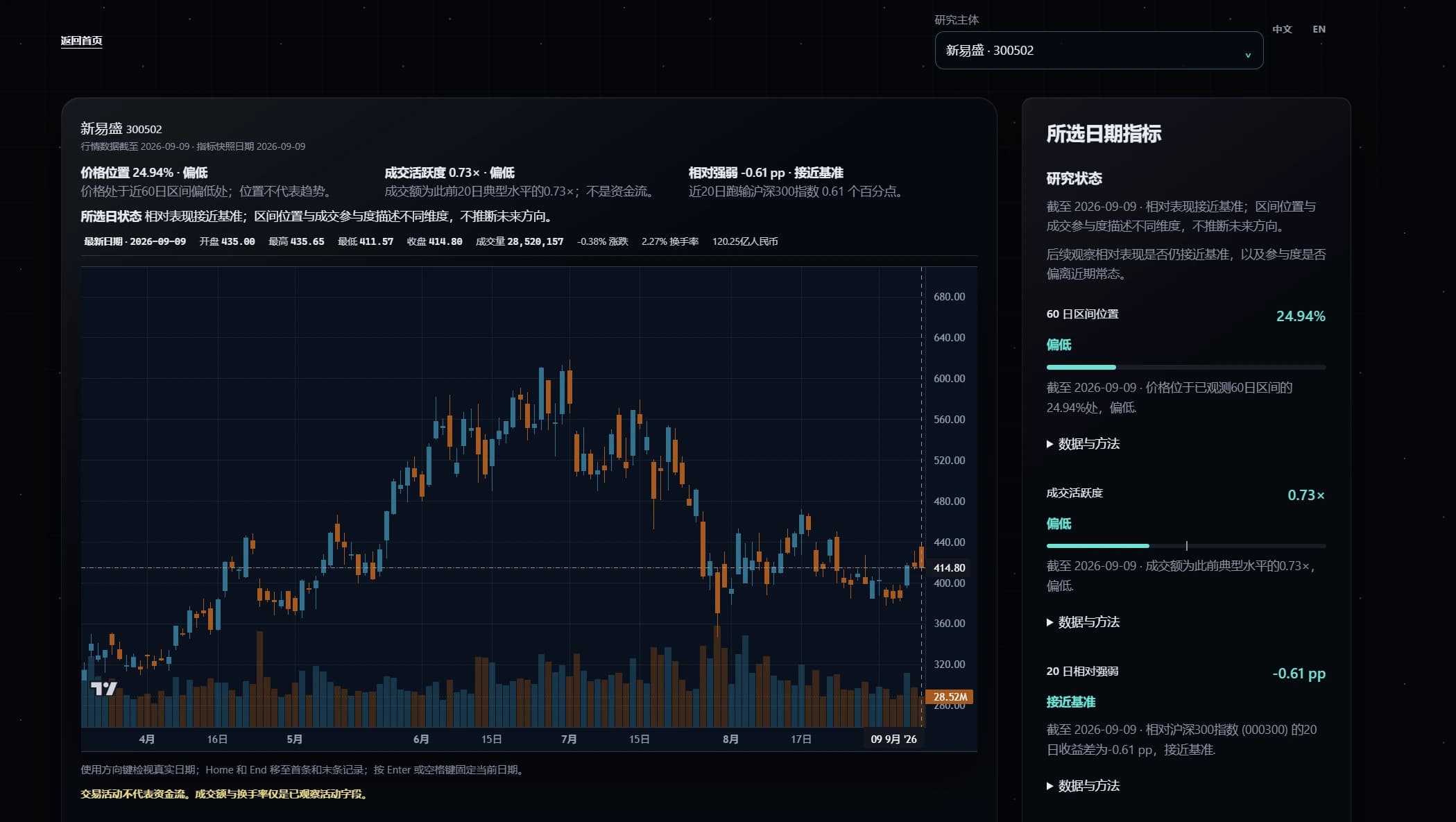The width and height of the screenshot is (1456, 822).
Task: Click the 680.00 price axis label
Action: pyautogui.click(x=949, y=296)
